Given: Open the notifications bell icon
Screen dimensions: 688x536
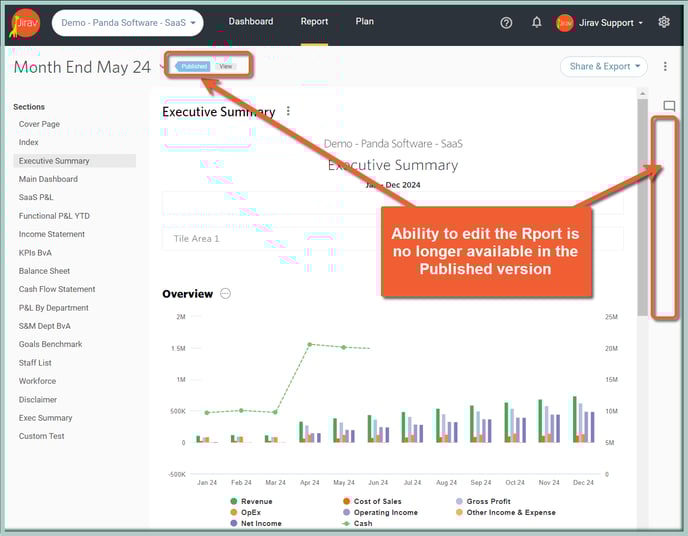Looking at the screenshot, I should 536,22.
